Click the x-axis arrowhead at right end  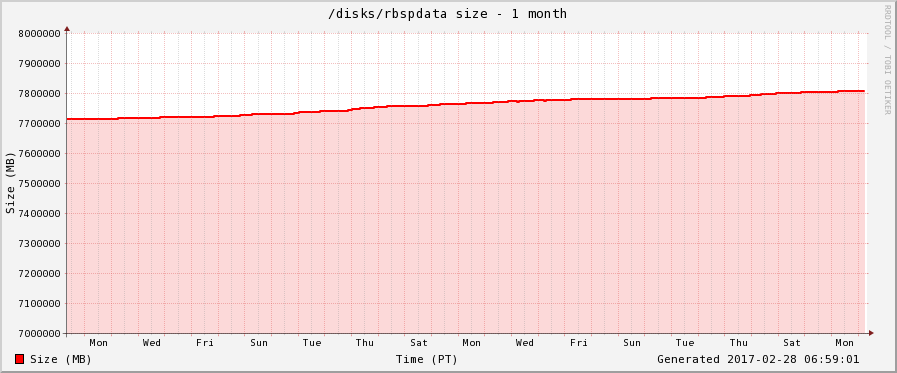pyautogui.click(x=871, y=333)
